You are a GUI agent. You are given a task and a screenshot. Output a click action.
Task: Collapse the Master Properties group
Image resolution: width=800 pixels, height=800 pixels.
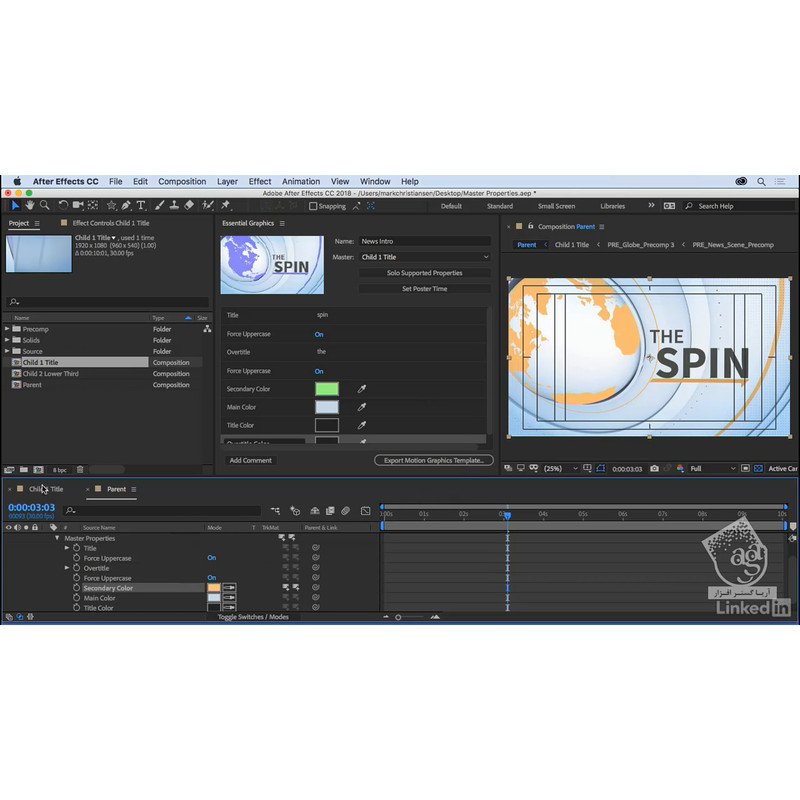57,538
